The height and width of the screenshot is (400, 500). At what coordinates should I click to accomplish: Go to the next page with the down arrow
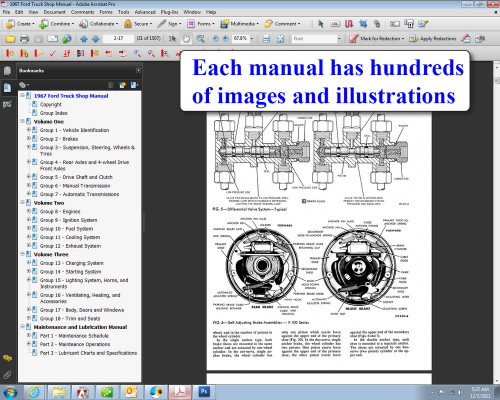96,39
